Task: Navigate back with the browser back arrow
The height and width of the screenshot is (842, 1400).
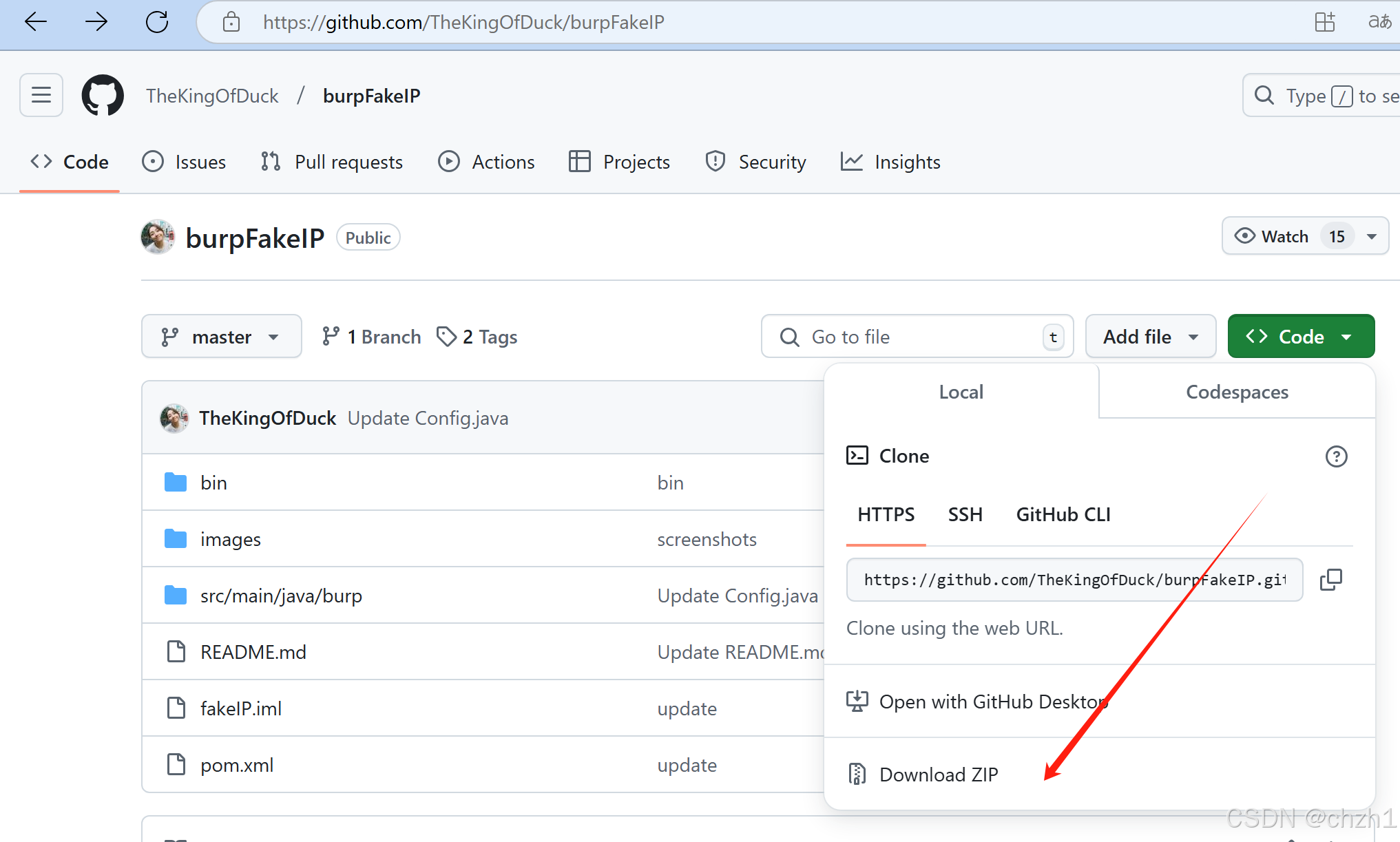Action: 36,22
